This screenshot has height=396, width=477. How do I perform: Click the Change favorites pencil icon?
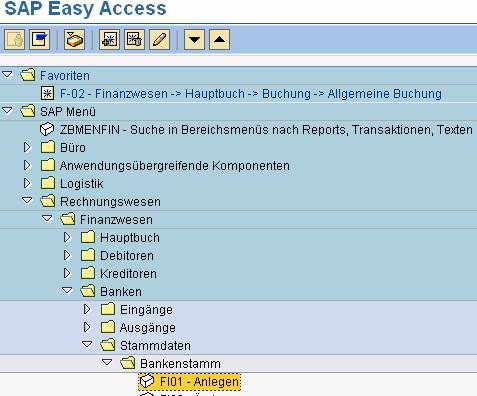tap(160, 40)
